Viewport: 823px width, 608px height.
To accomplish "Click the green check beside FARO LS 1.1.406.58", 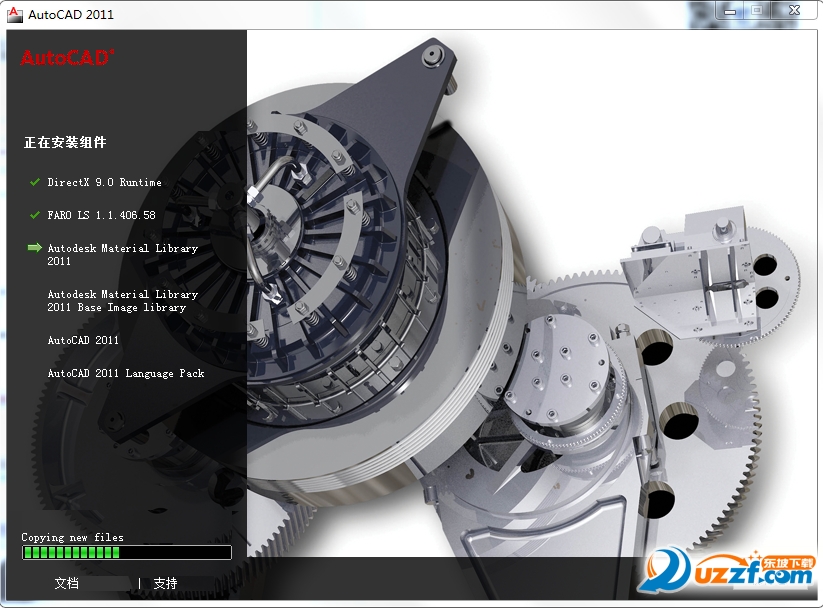I will click(x=35, y=215).
